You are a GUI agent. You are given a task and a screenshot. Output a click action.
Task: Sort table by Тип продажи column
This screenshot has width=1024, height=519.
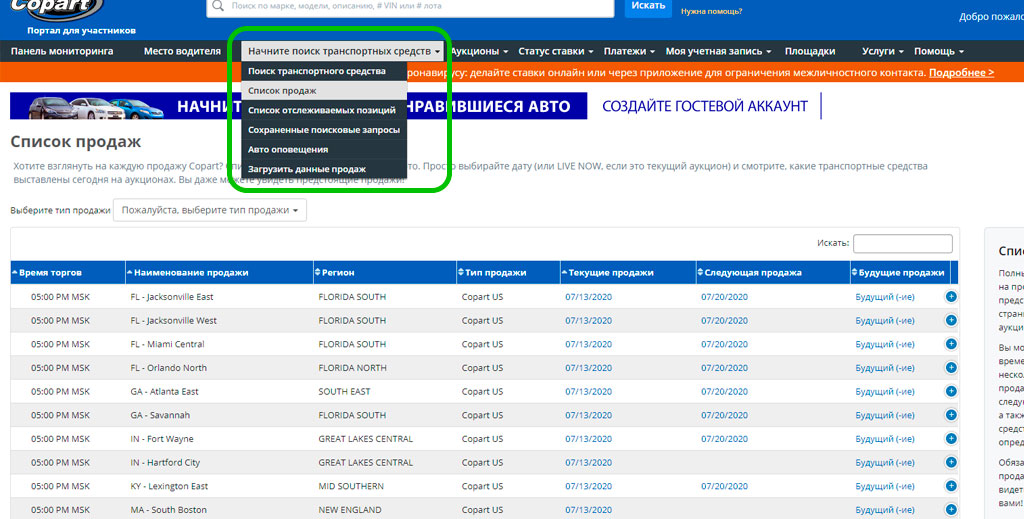tap(508, 272)
